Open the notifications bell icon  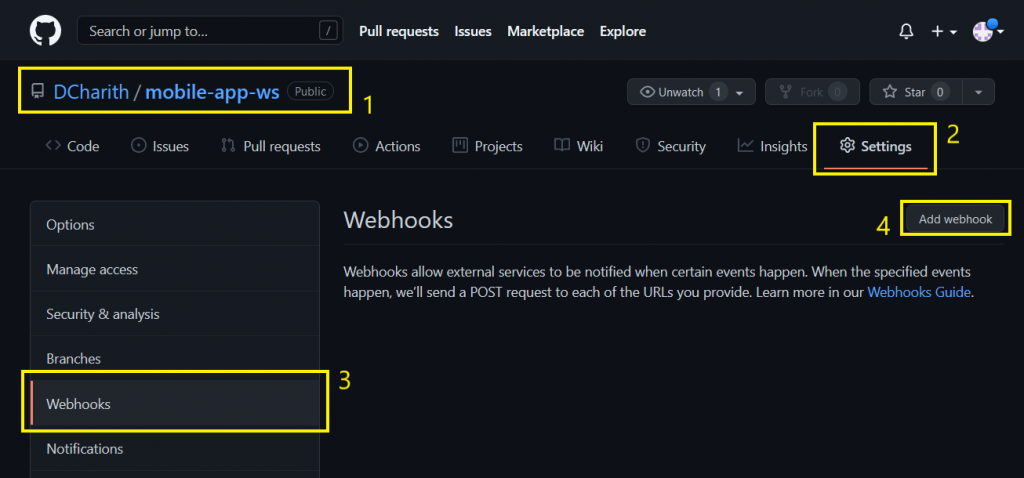906,31
